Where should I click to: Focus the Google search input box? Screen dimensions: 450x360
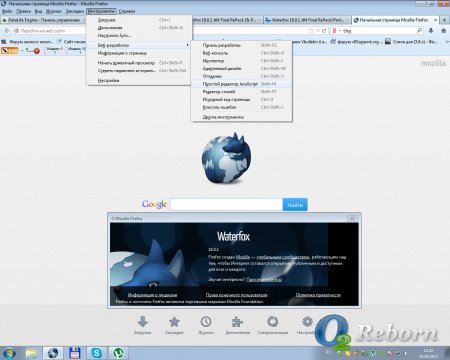click(226, 204)
